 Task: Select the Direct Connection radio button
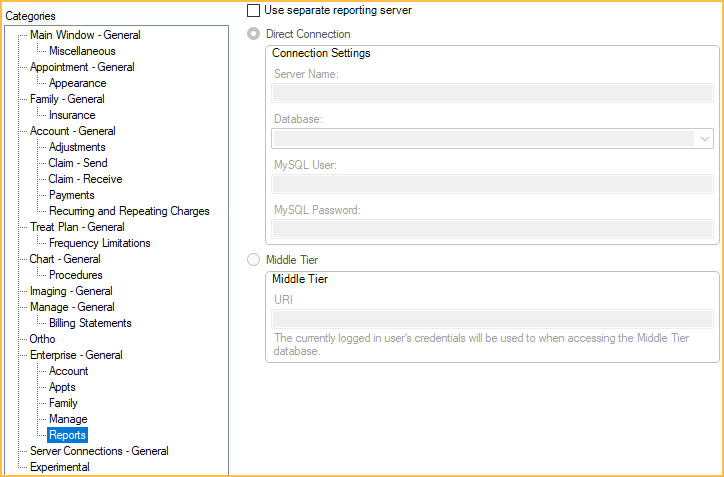tap(253, 34)
